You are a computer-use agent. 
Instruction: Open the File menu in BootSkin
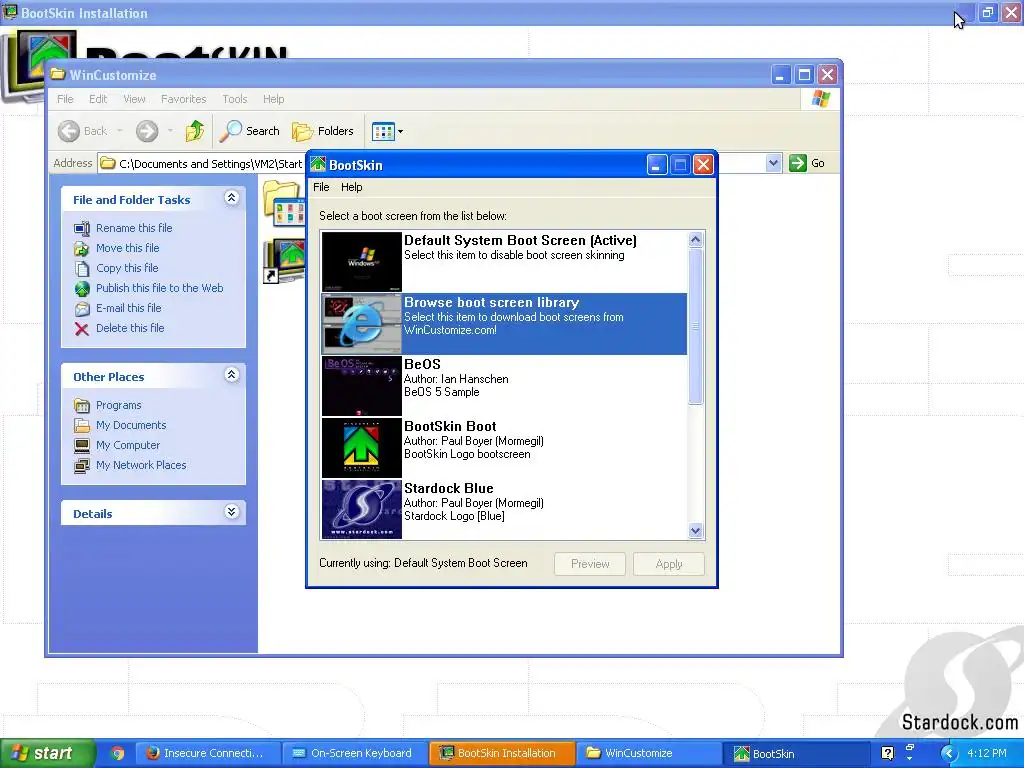[x=321, y=187]
